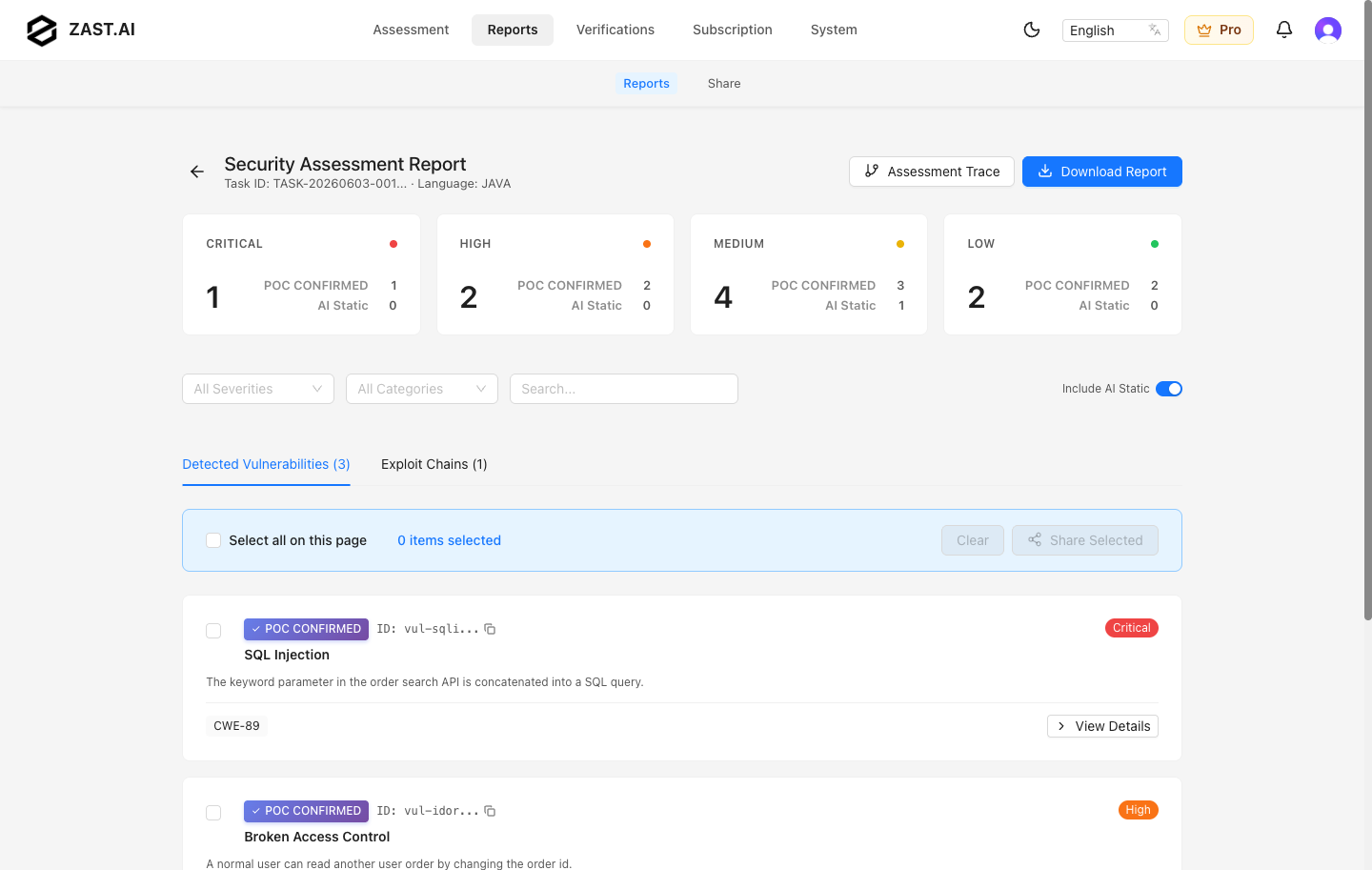Select the Reports sub-tab

(x=646, y=84)
